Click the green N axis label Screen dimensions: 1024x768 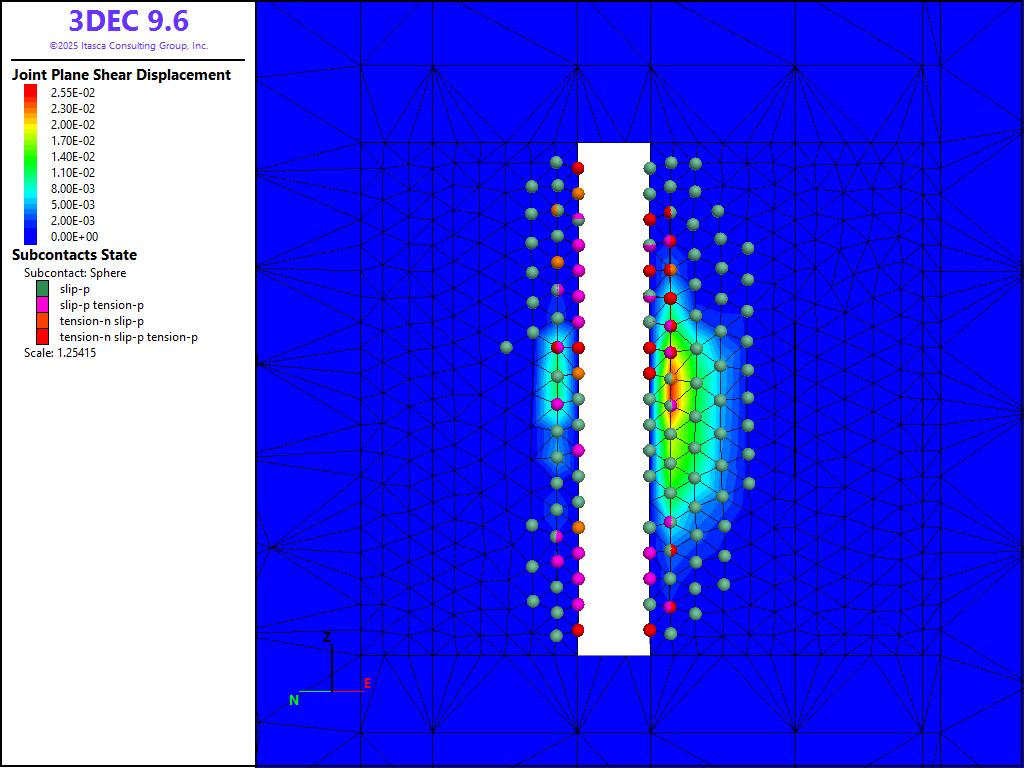(x=294, y=700)
